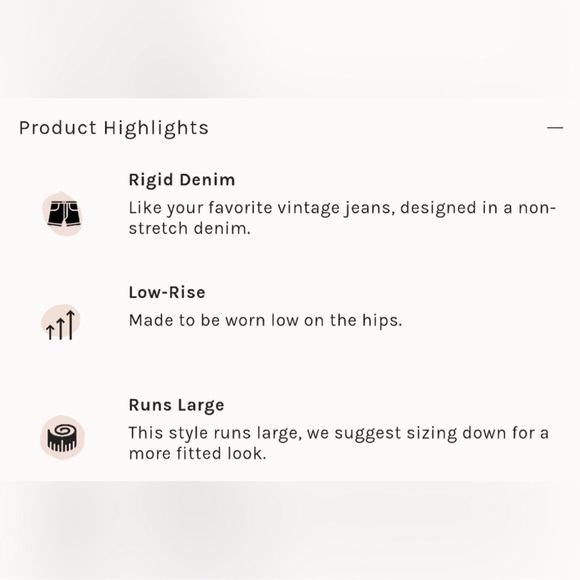This screenshot has height=580, width=580.
Task: Click the 'worn low on the hips' text
Action: point(265,320)
